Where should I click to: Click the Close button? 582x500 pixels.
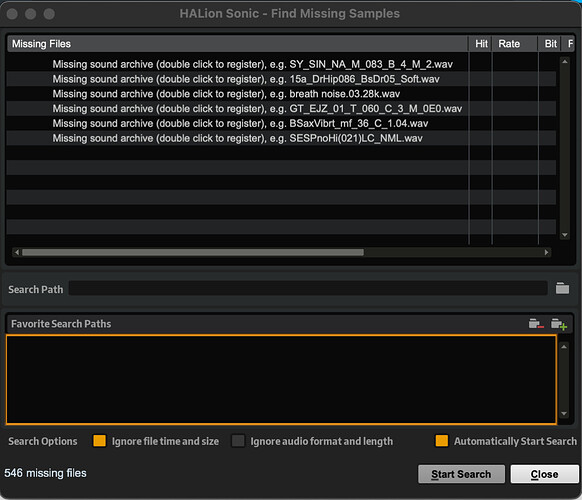(x=545, y=474)
